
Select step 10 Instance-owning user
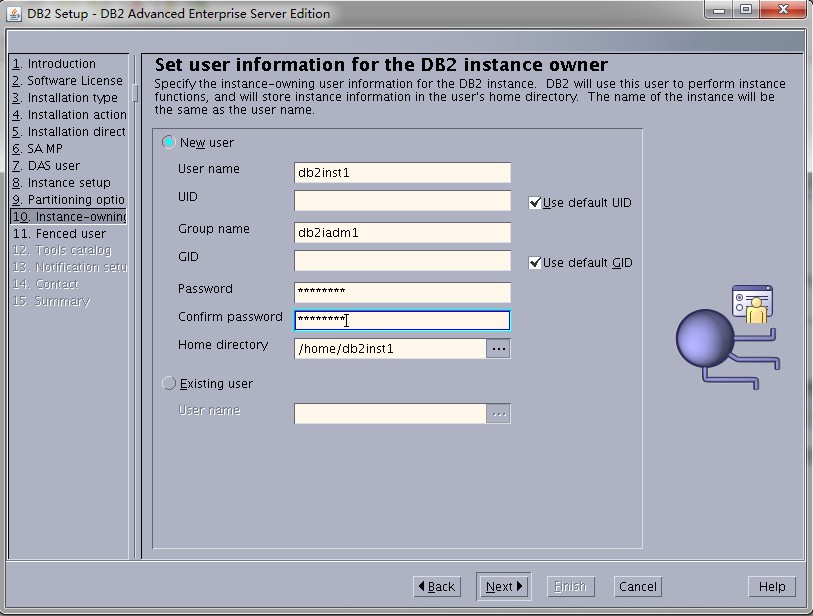point(68,217)
